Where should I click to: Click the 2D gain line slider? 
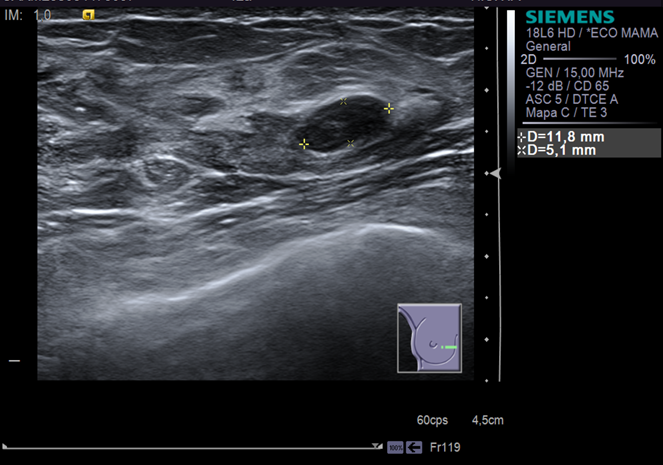[579, 59]
